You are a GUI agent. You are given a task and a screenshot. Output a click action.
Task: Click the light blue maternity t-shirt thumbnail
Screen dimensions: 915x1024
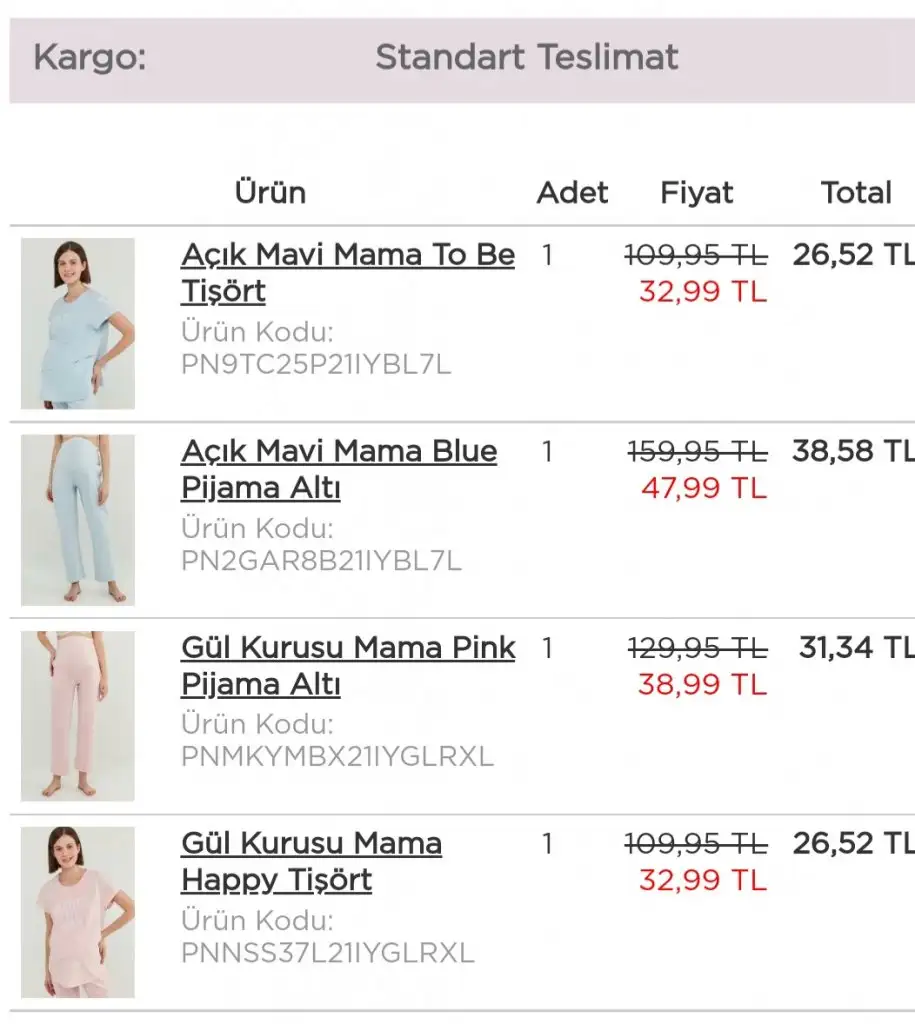point(78,323)
